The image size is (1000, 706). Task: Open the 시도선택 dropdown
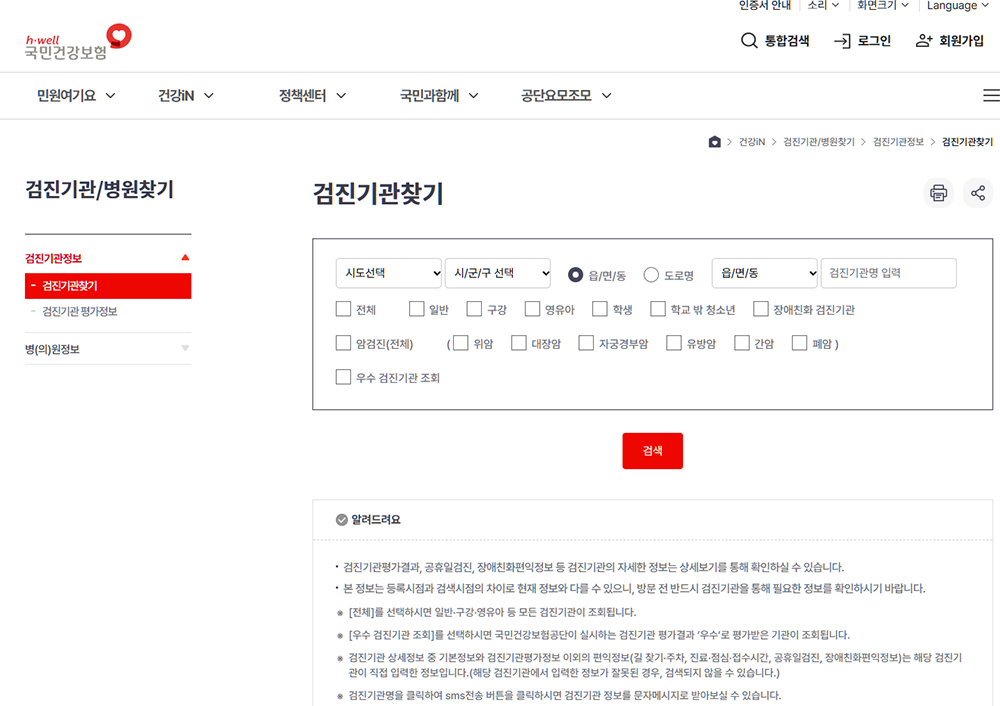[388, 273]
